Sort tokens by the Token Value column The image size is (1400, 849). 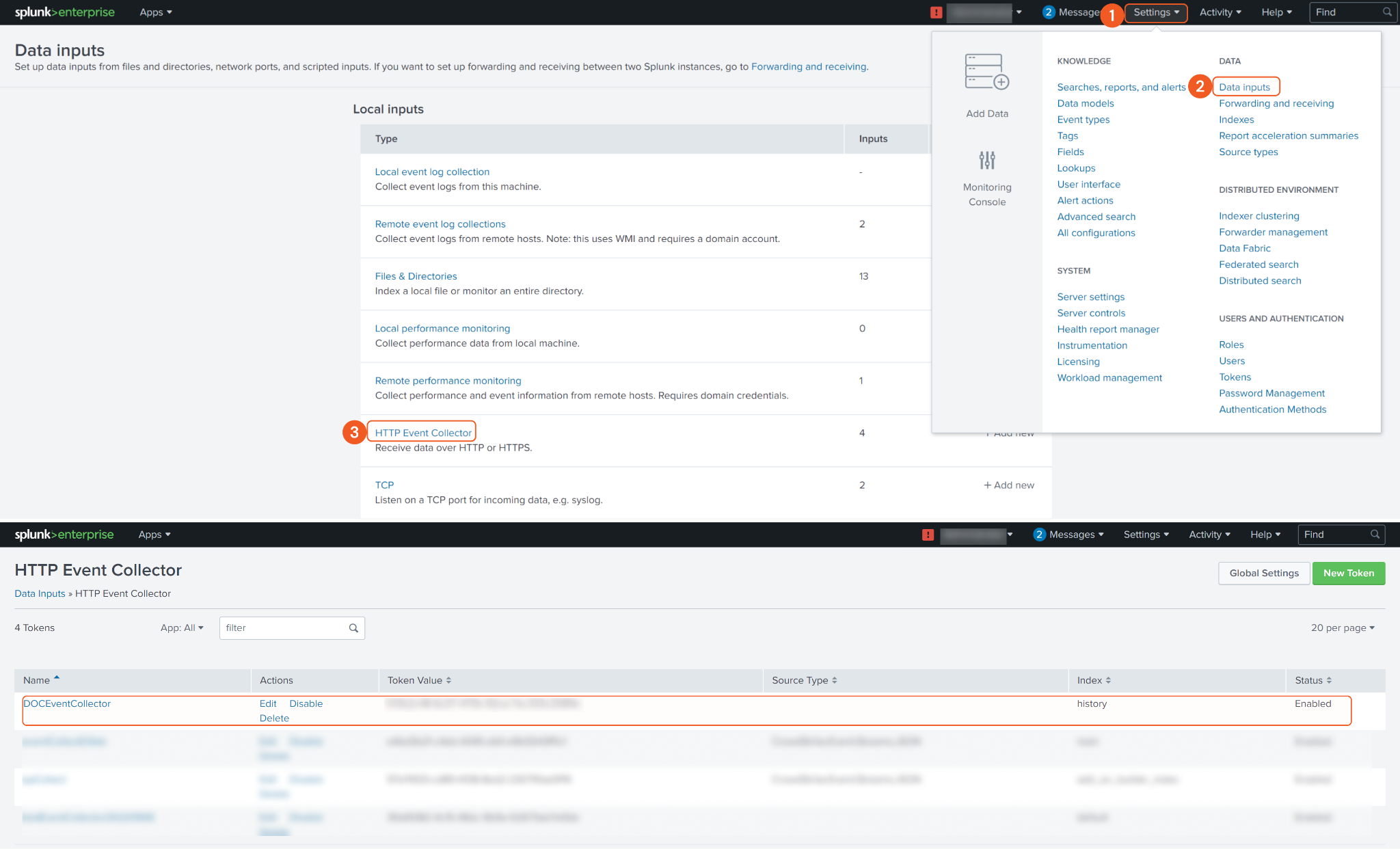[419, 680]
